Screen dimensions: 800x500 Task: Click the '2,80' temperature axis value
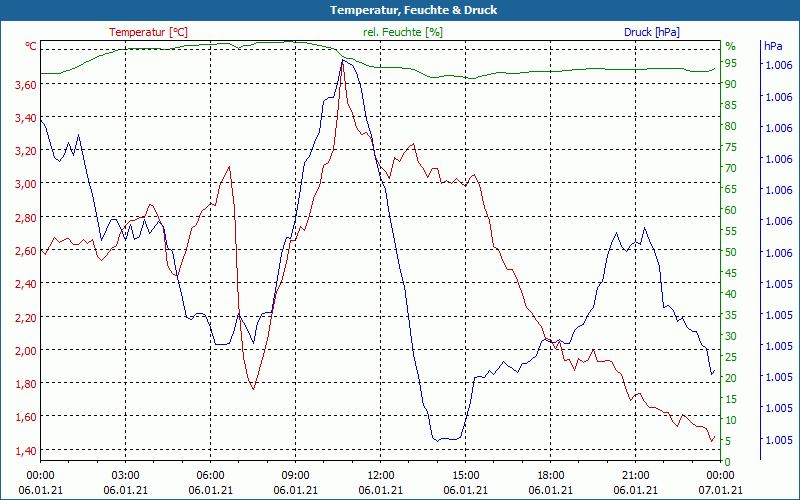26,218
